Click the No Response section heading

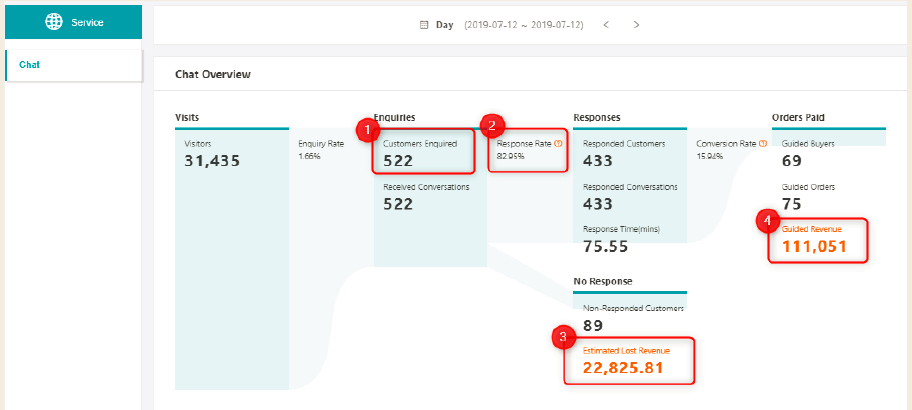click(x=603, y=281)
